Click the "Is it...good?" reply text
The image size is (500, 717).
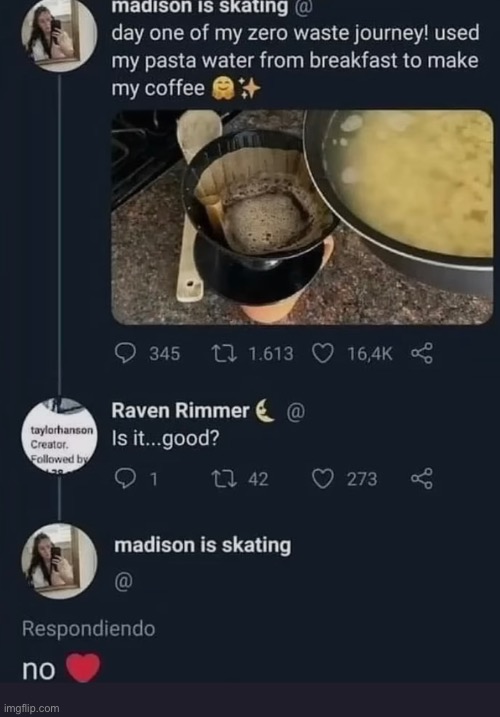(x=166, y=439)
